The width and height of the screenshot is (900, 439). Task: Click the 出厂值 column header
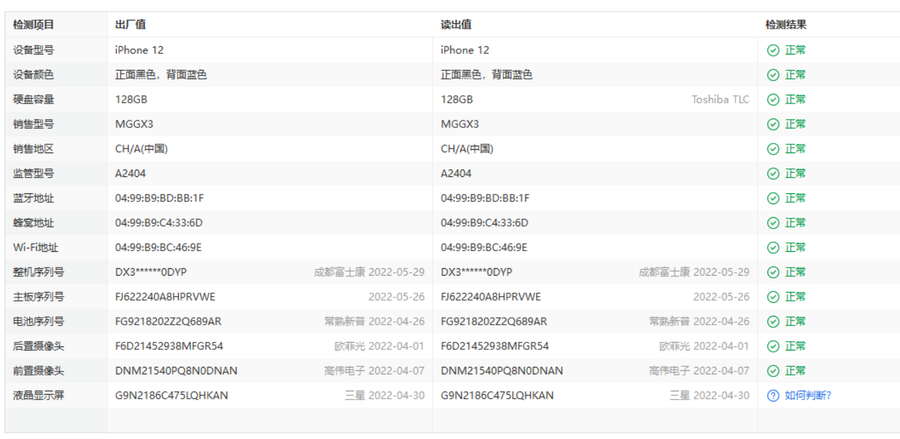tap(130, 24)
